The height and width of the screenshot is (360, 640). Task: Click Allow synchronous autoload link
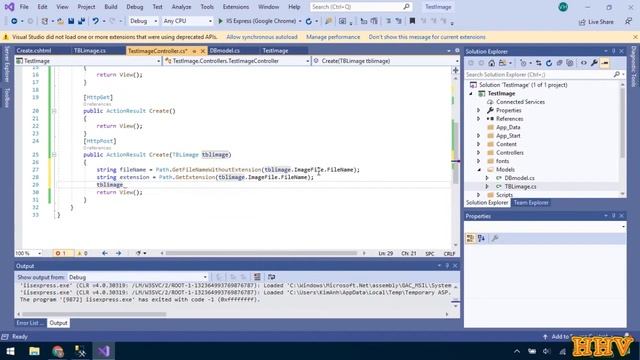[262, 37]
